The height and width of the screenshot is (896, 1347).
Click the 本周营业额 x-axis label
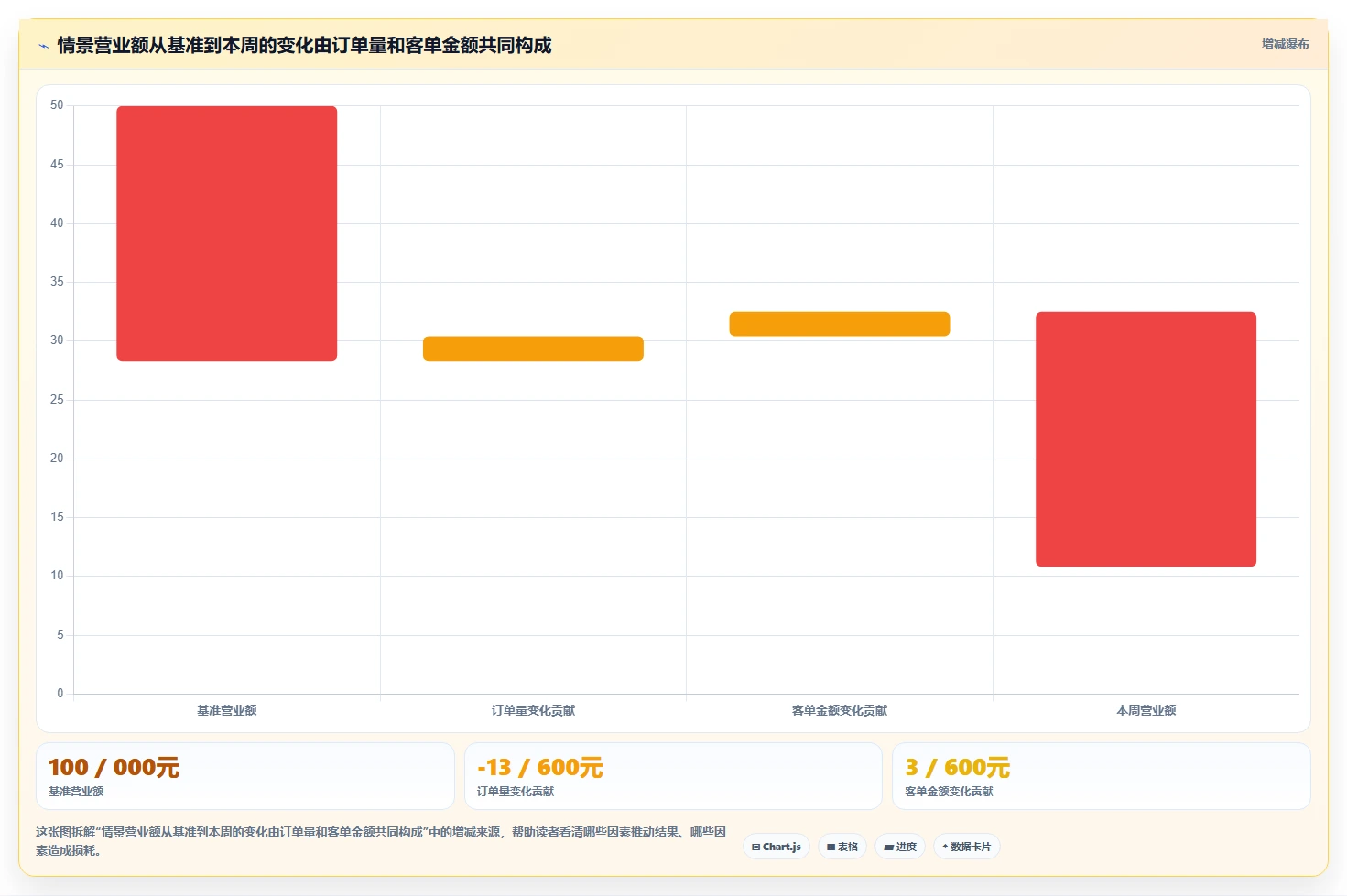click(1146, 710)
